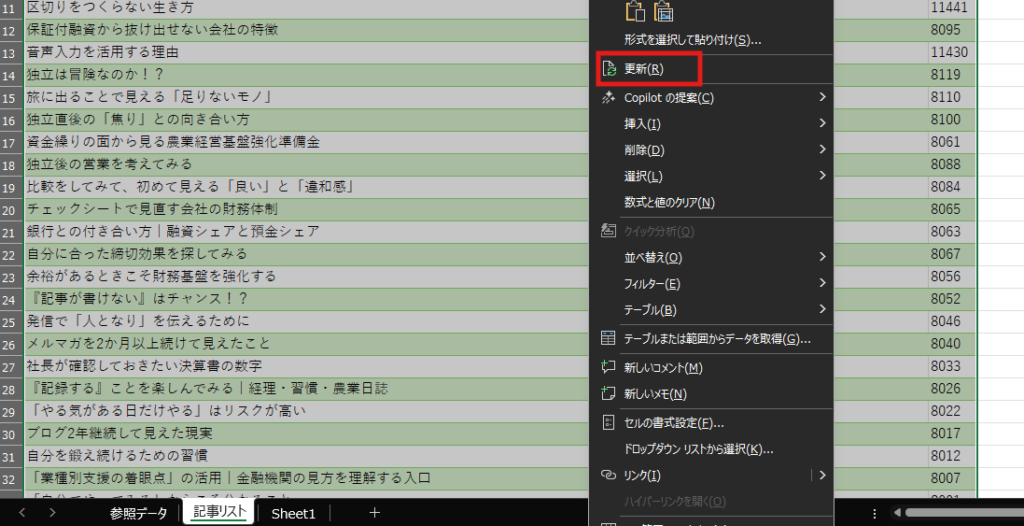The width and height of the screenshot is (1024, 526).
Task: Click the 新しいメモ note icon
Action: pos(608,394)
